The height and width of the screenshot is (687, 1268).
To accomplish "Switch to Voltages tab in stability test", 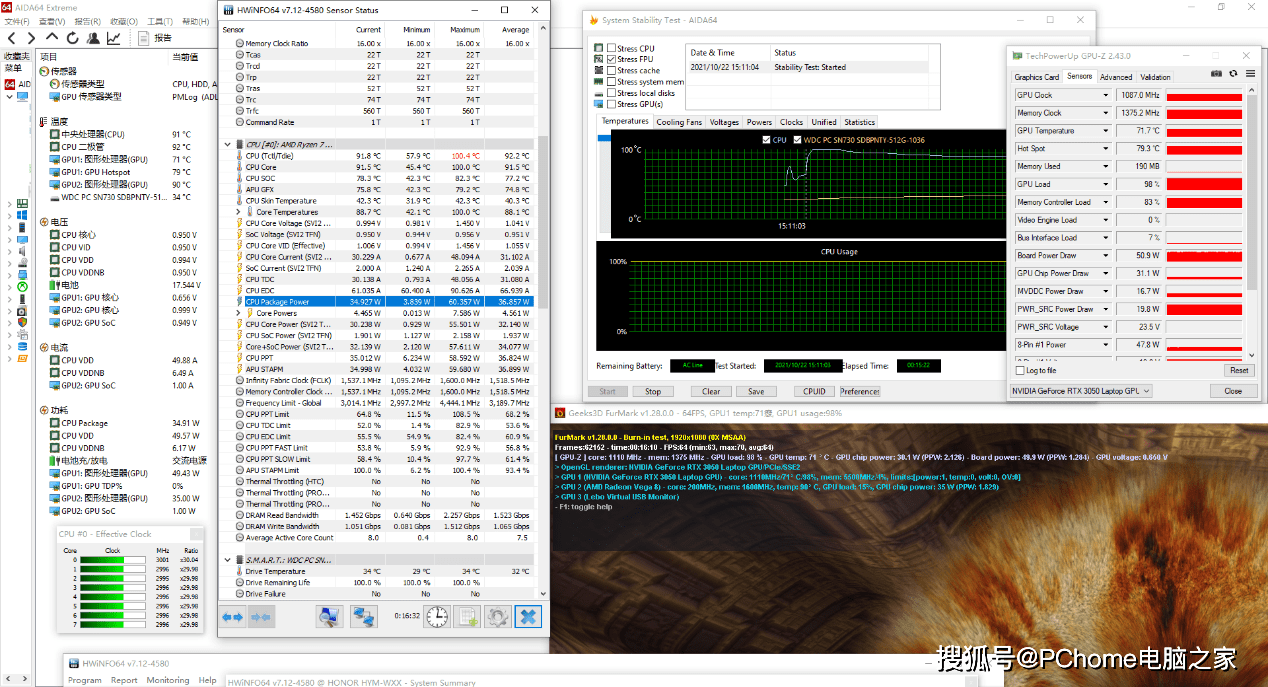I will (724, 122).
